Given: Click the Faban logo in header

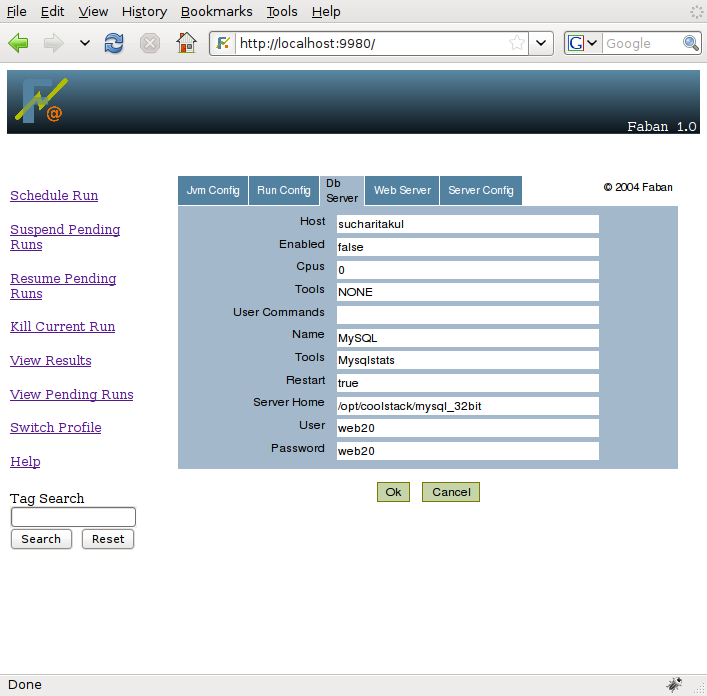Looking at the screenshot, I should pos(42,101).
